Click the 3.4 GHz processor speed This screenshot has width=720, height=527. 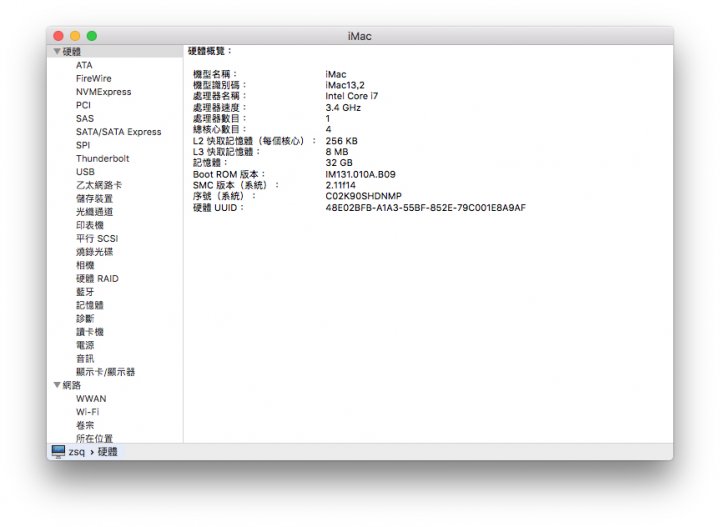tap(343, 107)
